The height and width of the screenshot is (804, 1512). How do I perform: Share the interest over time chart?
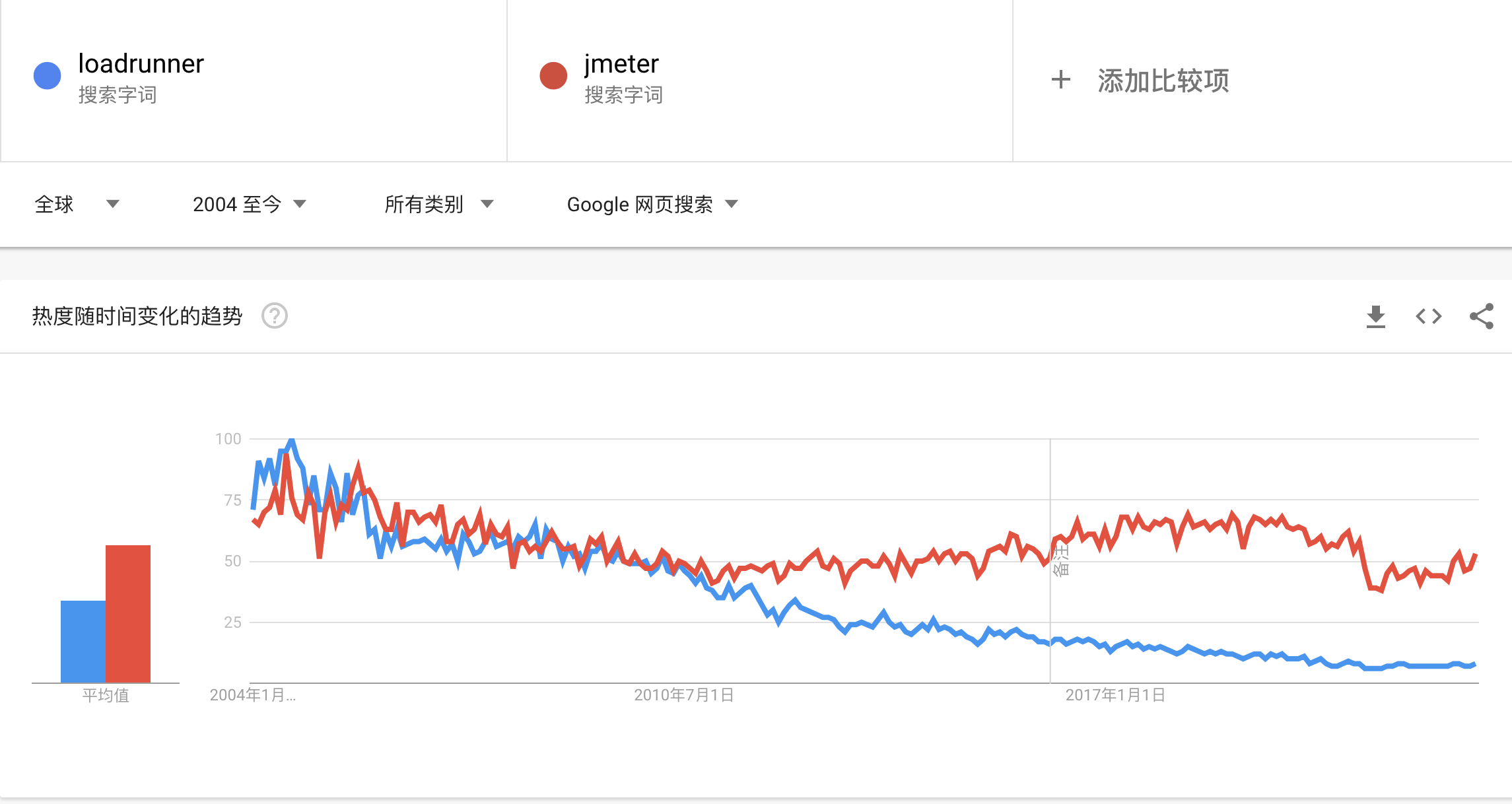1481,316
